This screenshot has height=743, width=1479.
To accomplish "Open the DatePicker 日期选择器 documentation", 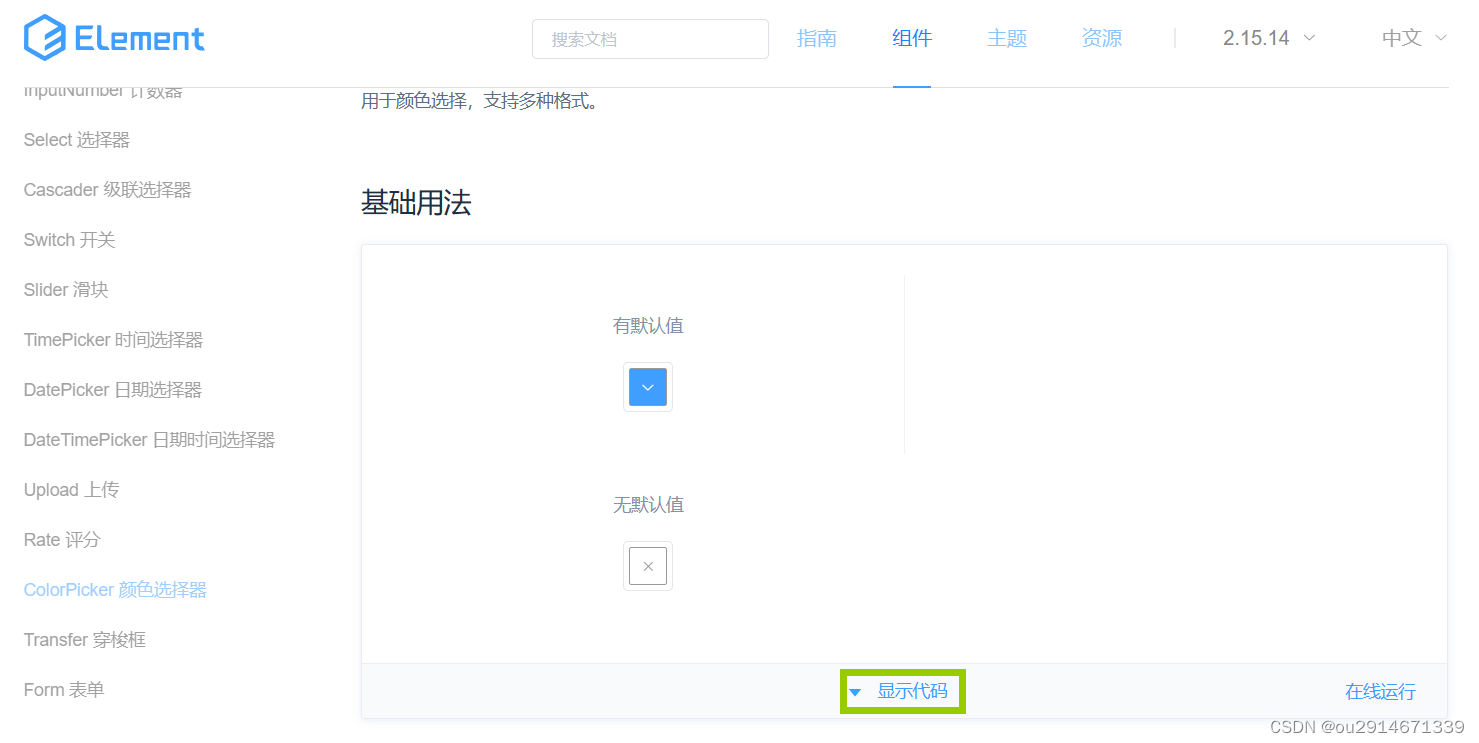I will coord(113,389).
